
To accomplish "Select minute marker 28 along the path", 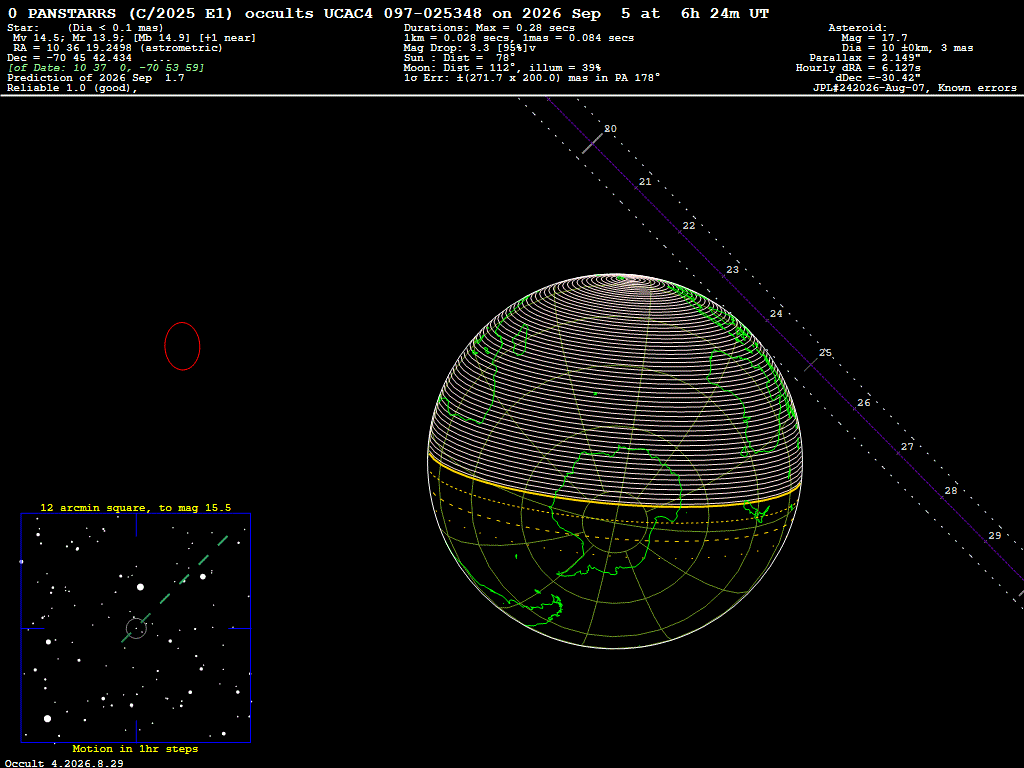I will coord(951,491).
